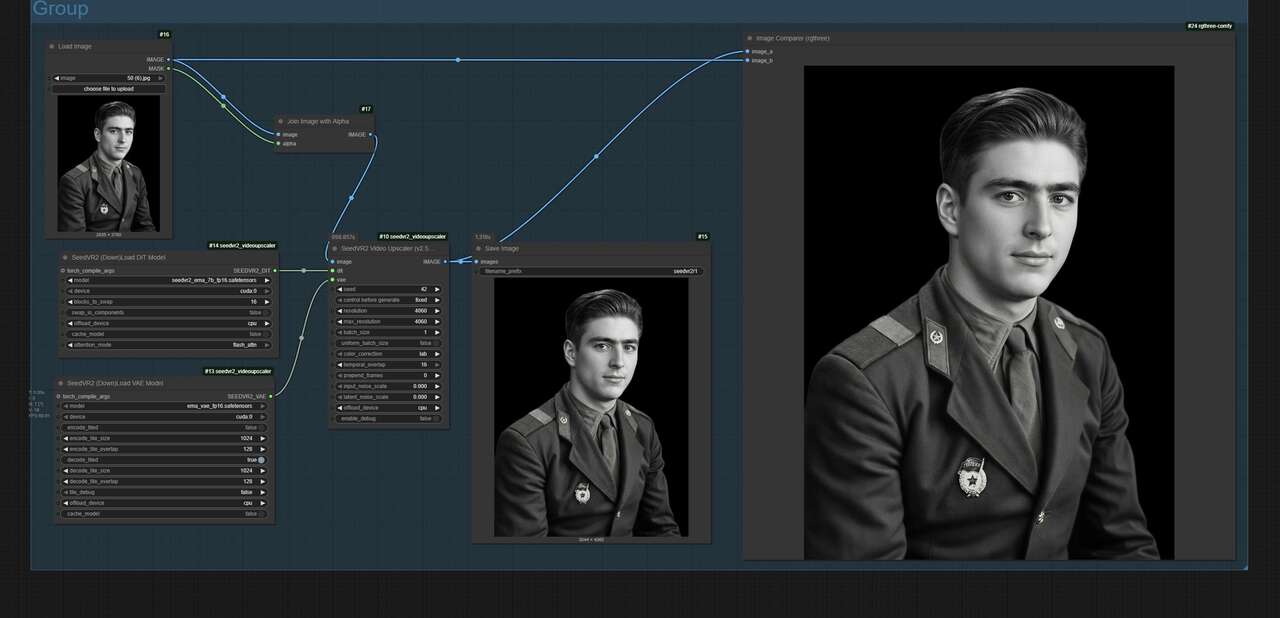Click the vae input socket on the upscaler

click(x=333, y=280)
